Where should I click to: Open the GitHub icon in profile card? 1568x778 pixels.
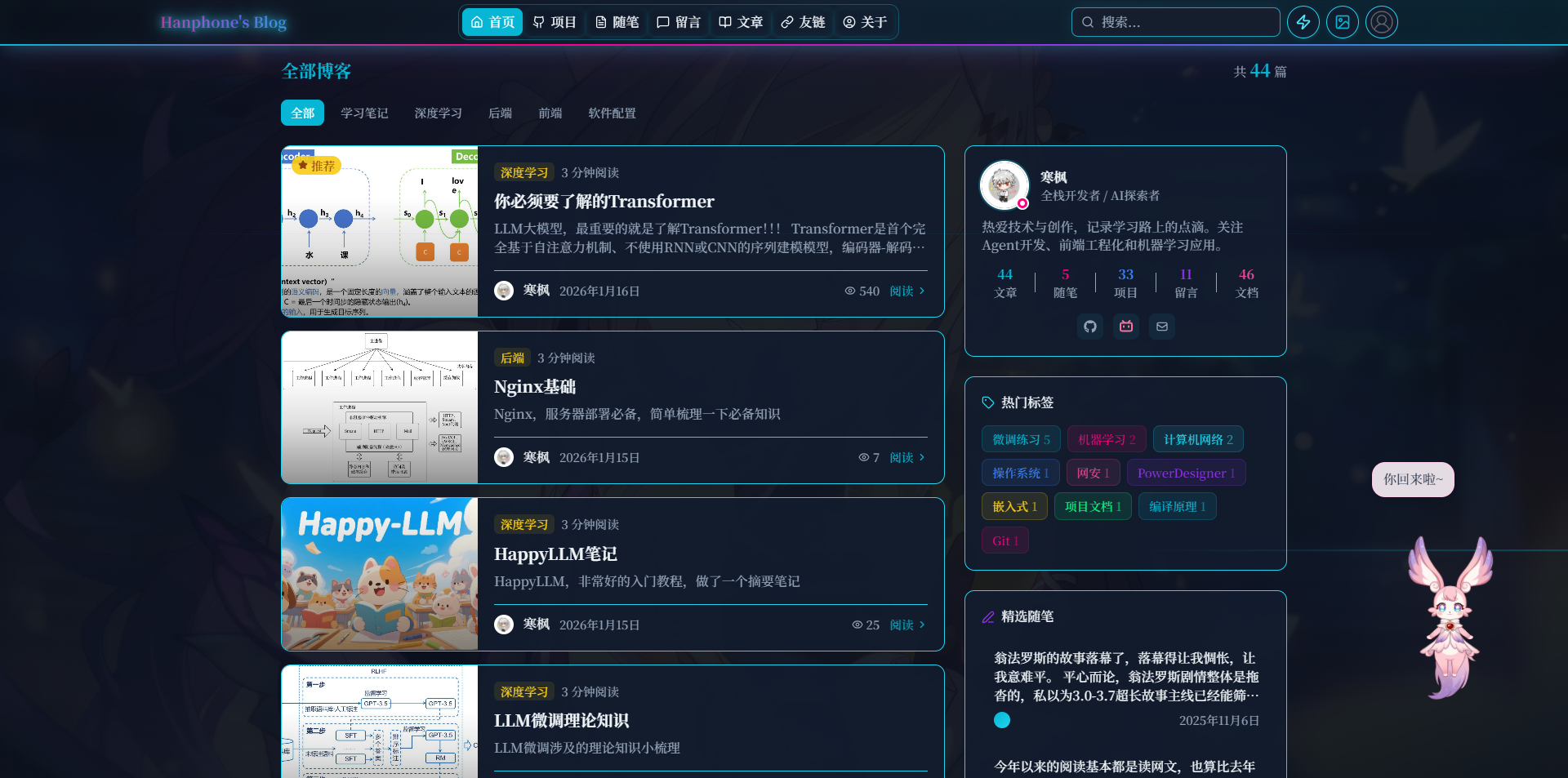(1090, 327)
